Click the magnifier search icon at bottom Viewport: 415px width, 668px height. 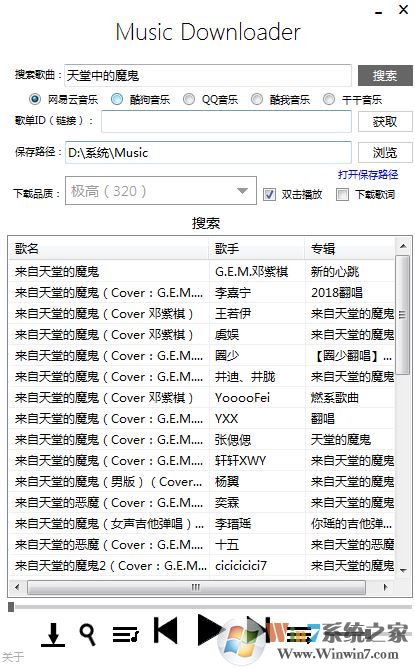click(x=87, y=635)
